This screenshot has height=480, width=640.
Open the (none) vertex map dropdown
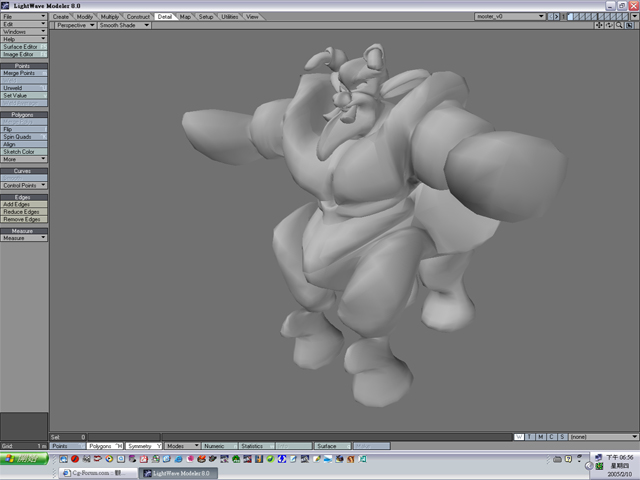604,437
